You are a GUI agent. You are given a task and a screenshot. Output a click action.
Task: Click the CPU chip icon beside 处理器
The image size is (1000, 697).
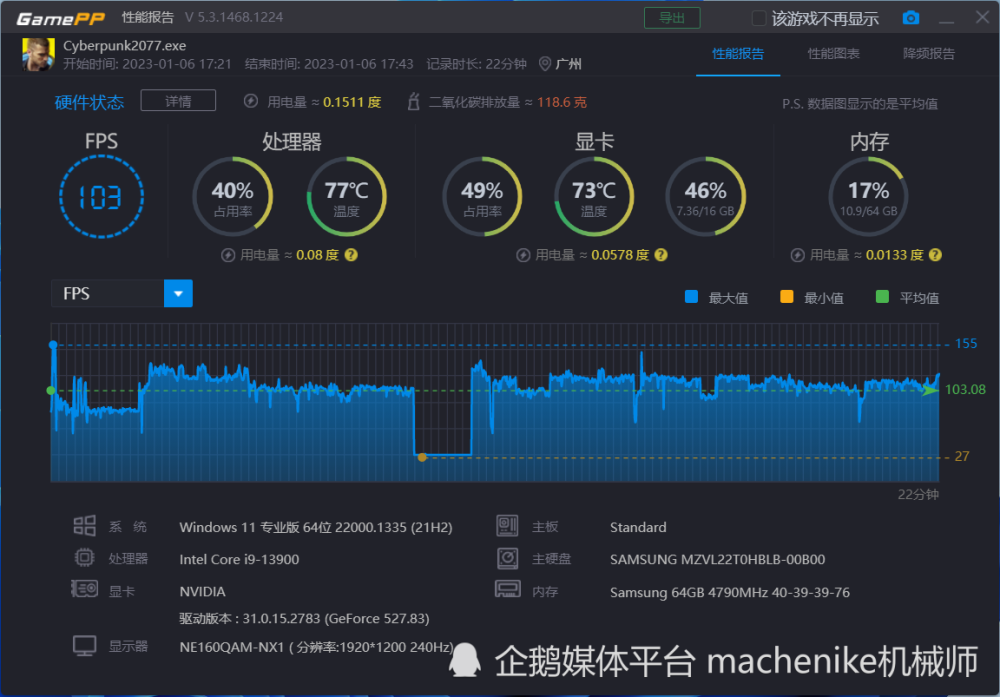click(x=84, y=558)
